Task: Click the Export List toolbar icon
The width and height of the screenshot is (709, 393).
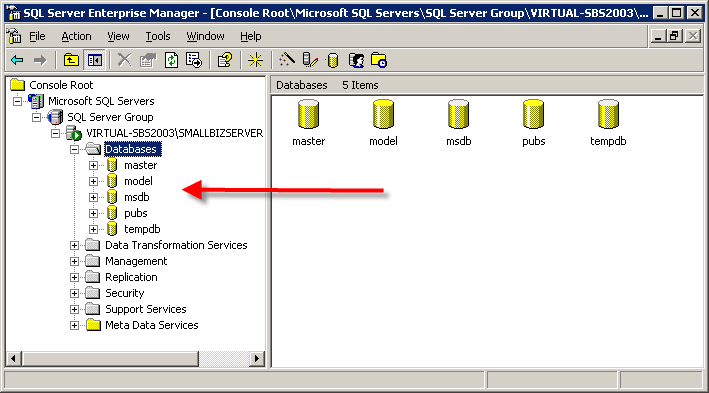Action: (x=194, y=60)
